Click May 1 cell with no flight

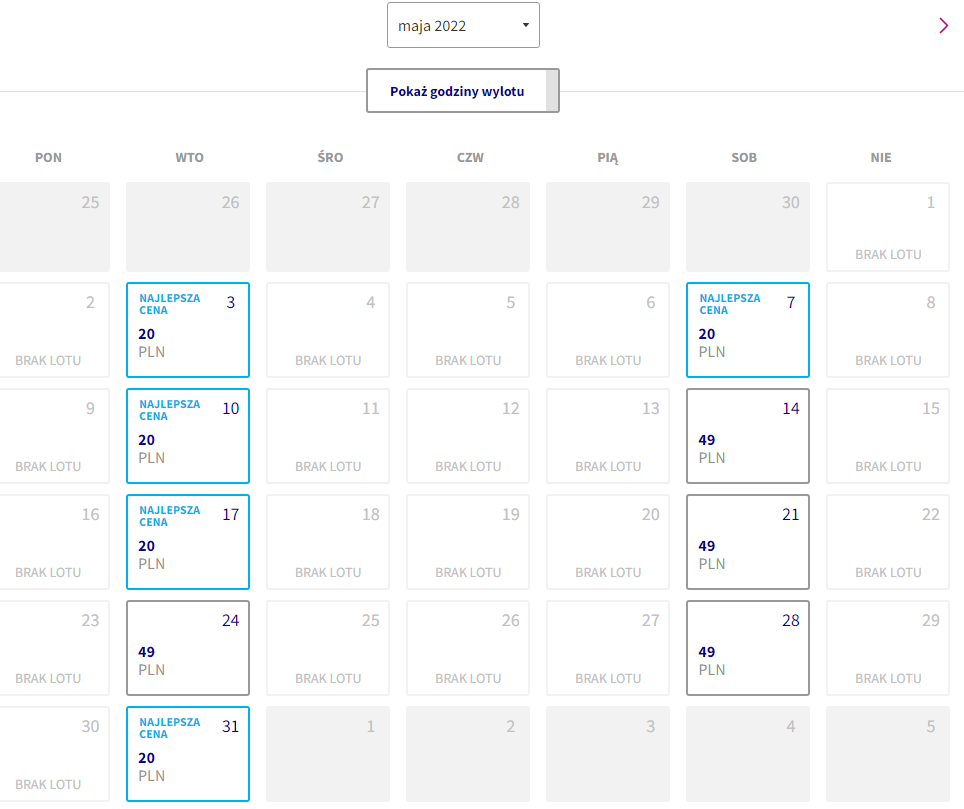888,226
